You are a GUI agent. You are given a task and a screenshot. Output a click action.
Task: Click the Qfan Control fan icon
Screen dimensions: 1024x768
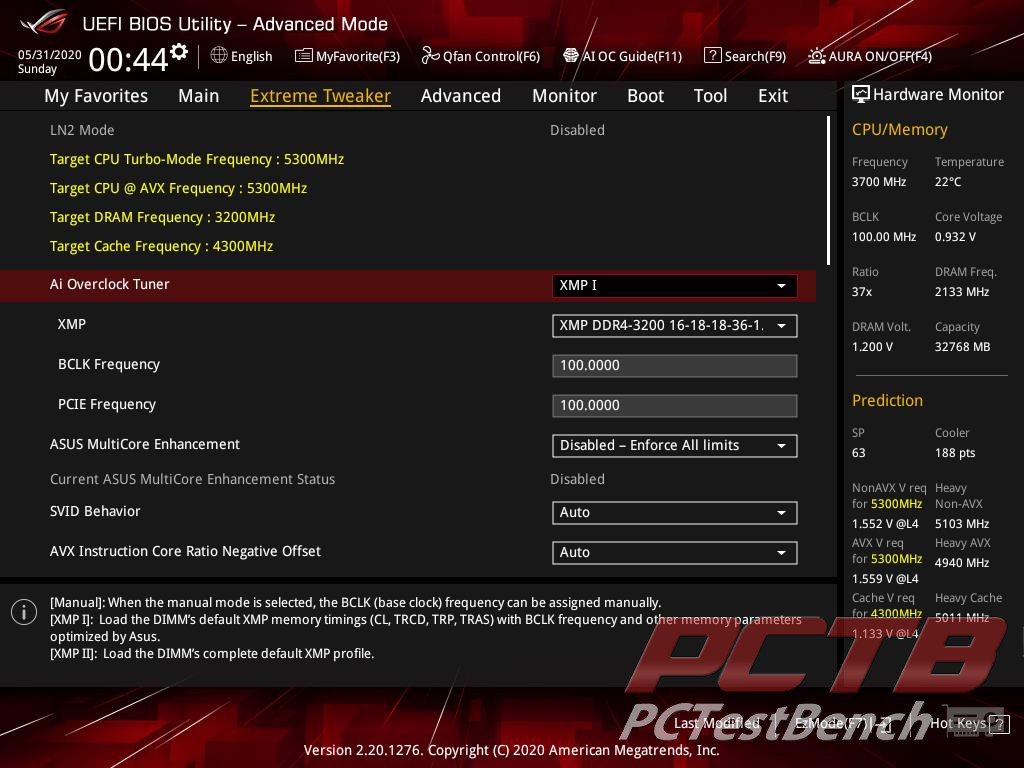pyautogui.click(x=430, y=56)
